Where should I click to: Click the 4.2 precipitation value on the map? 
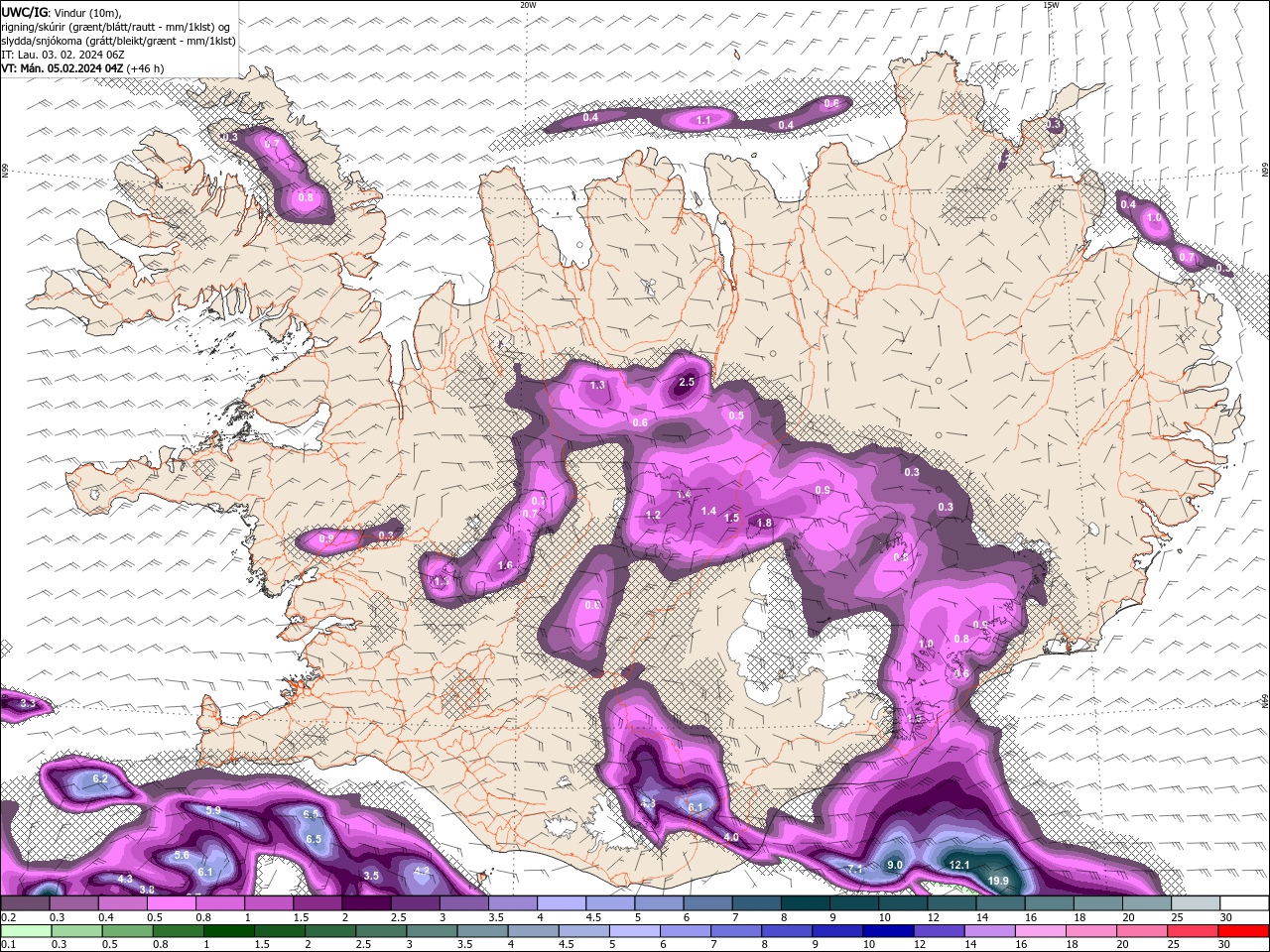tap(422, 871)
